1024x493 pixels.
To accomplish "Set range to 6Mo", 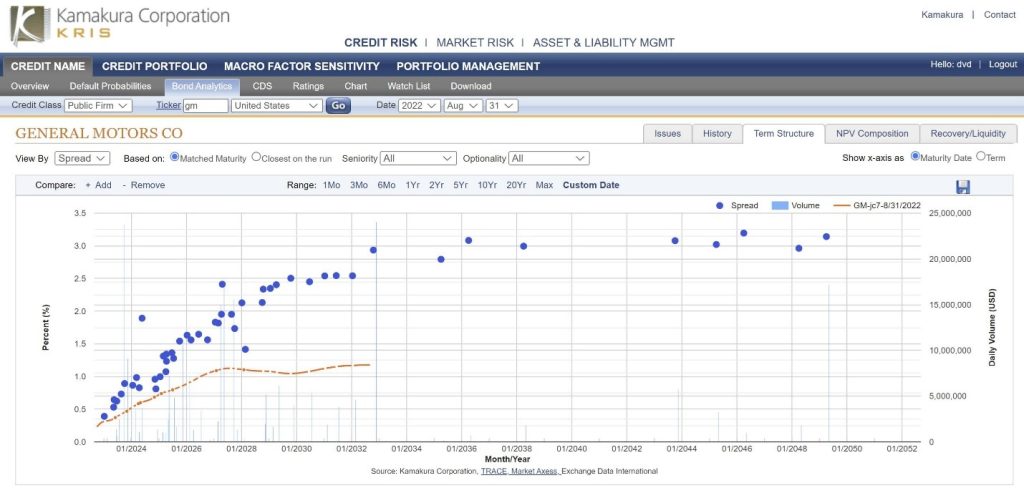I will click(x=386, y=185).
